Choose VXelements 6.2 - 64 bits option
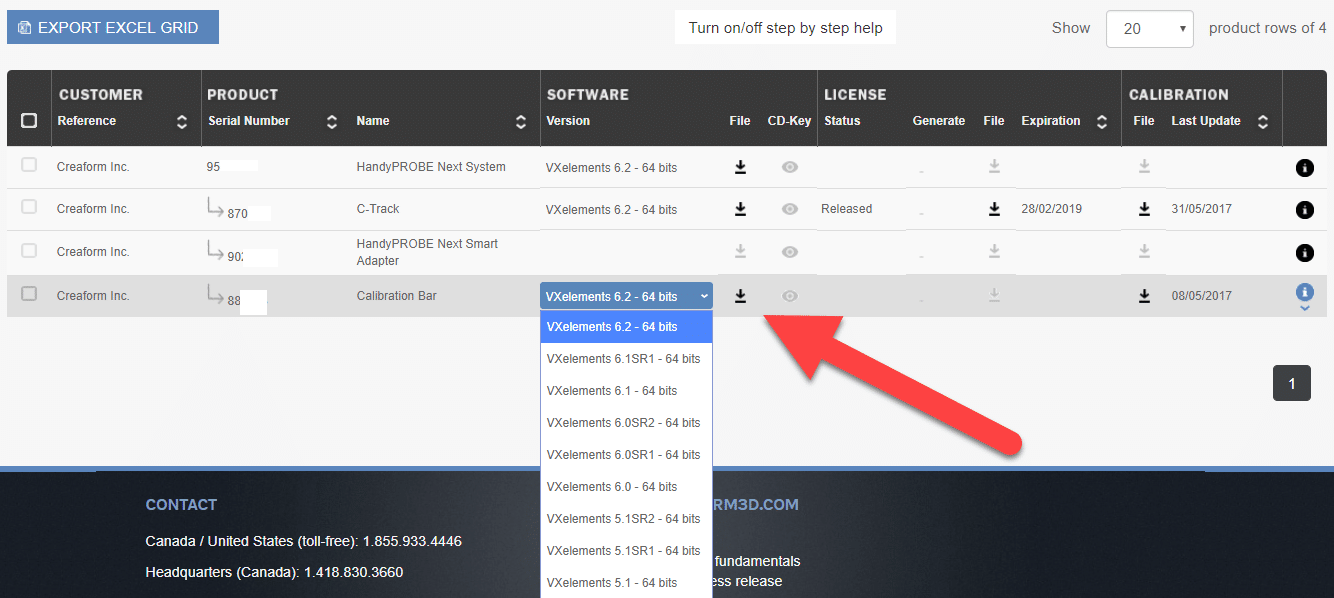This screenshot has height=598, width=1334. 627,327
